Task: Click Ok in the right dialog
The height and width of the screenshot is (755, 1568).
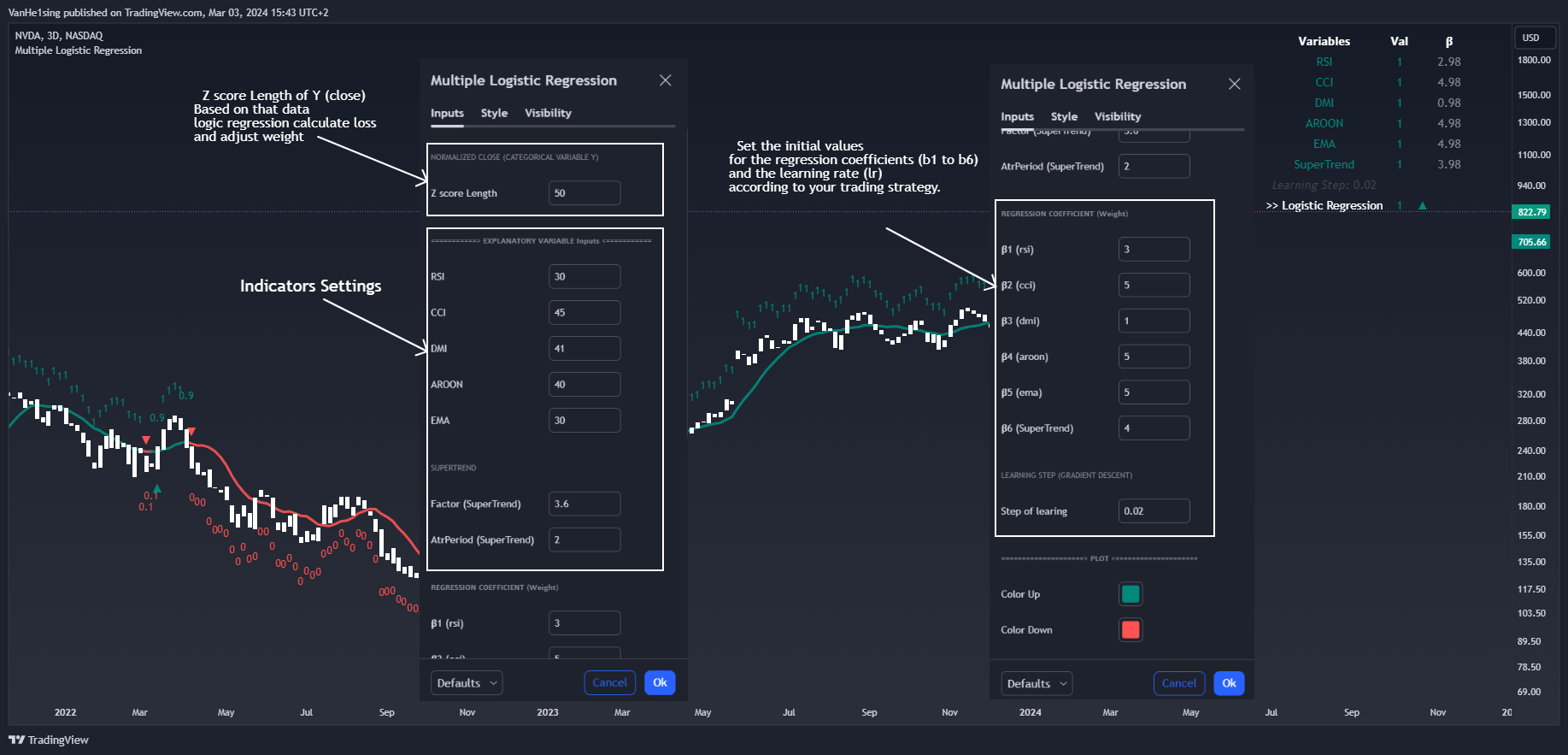Action: 1229,683
